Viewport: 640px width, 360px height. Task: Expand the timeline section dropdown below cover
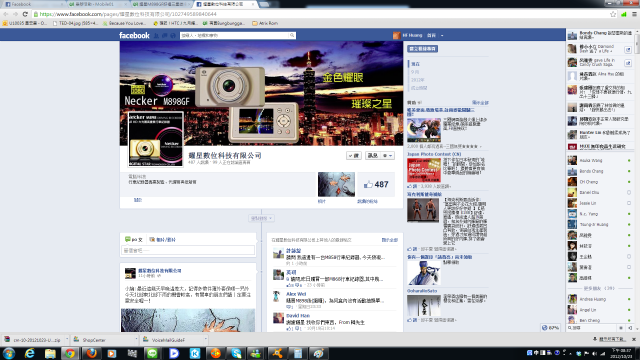(x=261, y=218)
